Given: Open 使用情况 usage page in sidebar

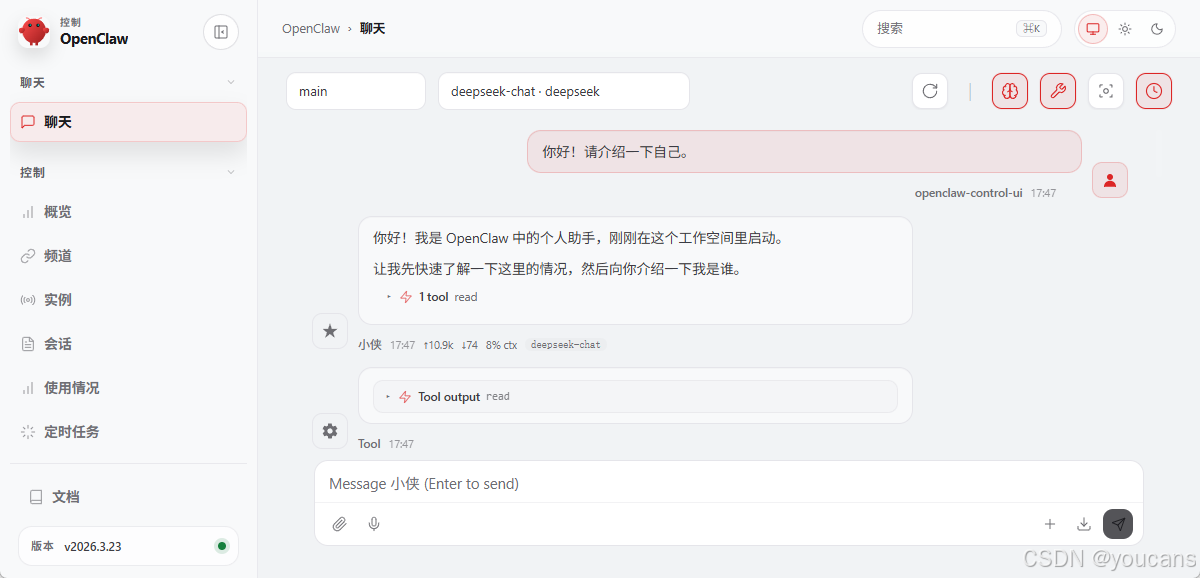Looking at the screenshot, I should (x=128, y=388).
